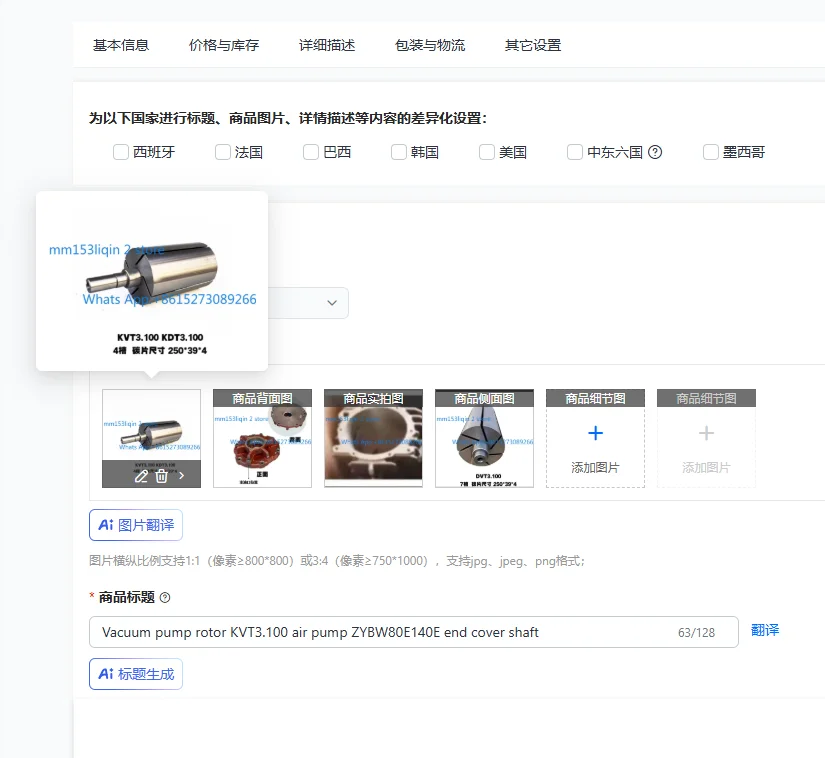Edit the first product image with pencil icon
The width and height of the screenshot is (825, 758).
point(141,476)
